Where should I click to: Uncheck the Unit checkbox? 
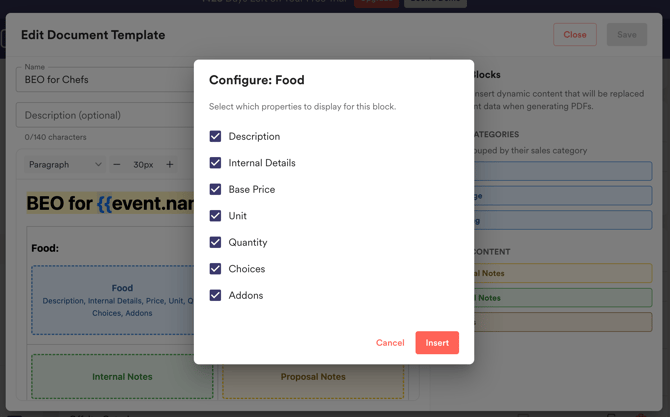click(215, 216)
